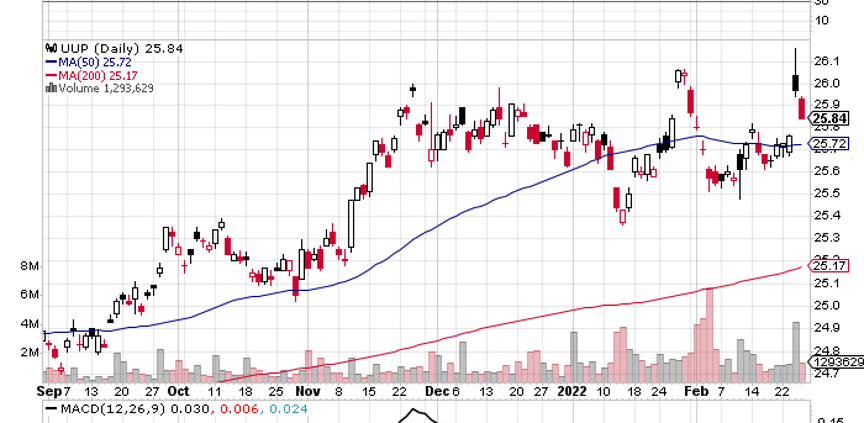Click the blue MA(50) line swatch in legend

52,62
